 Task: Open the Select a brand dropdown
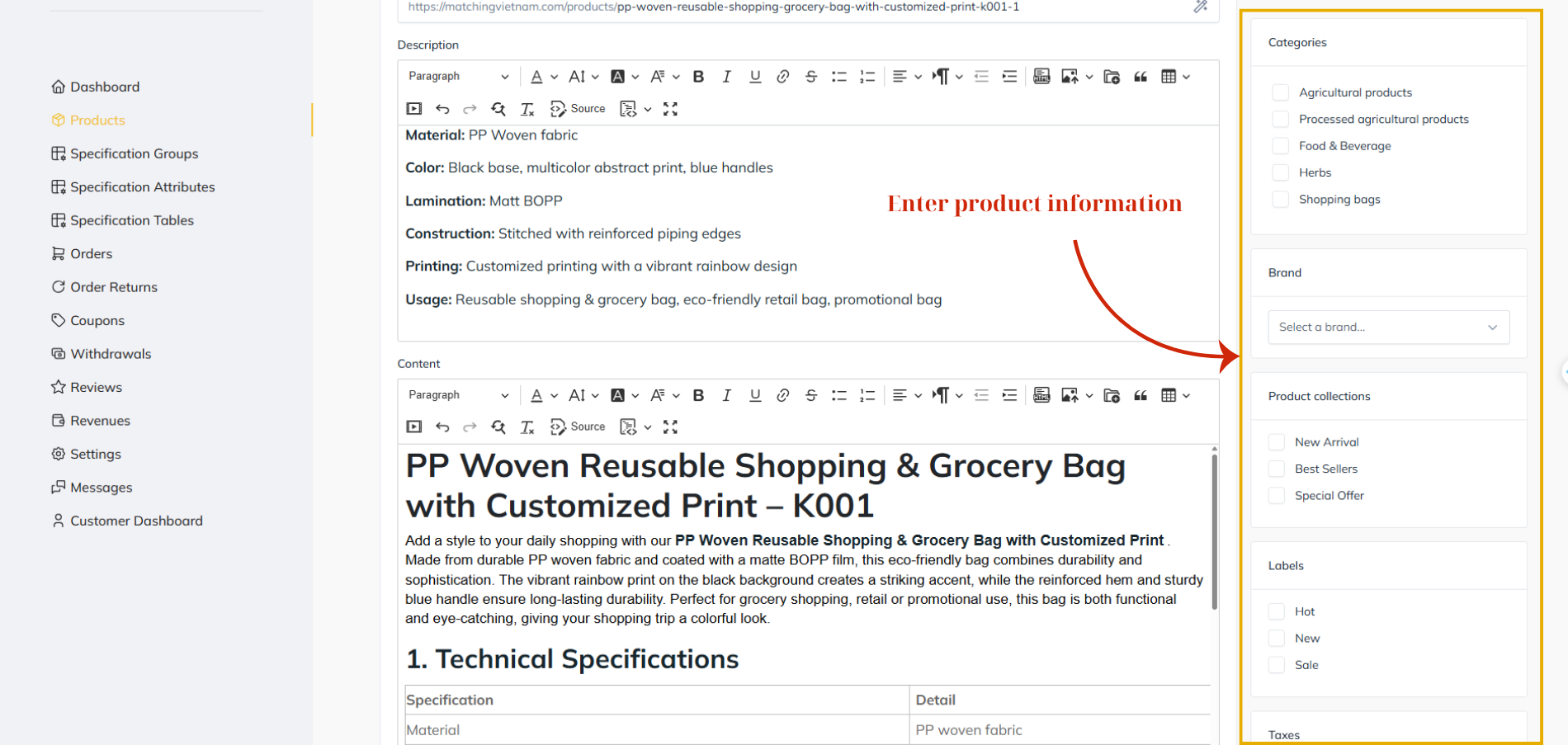[1388, 328]
